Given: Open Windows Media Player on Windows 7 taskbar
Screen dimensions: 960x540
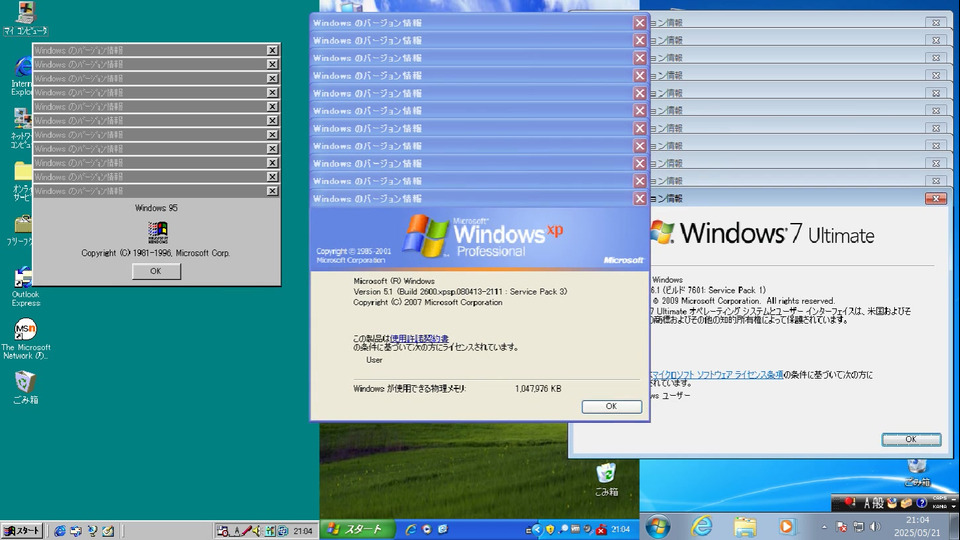Looking at the screenshot, I should tap(786, 527).
